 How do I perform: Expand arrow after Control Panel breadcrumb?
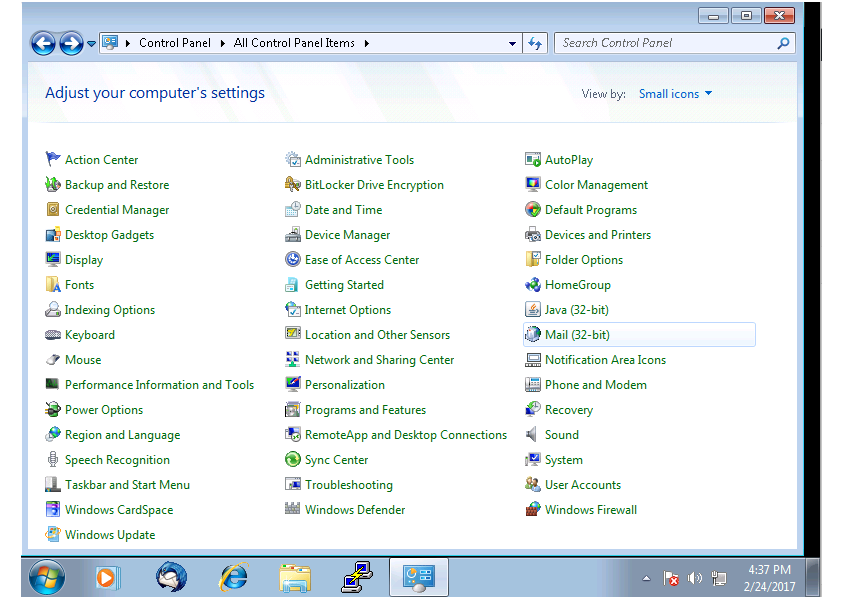222,43
